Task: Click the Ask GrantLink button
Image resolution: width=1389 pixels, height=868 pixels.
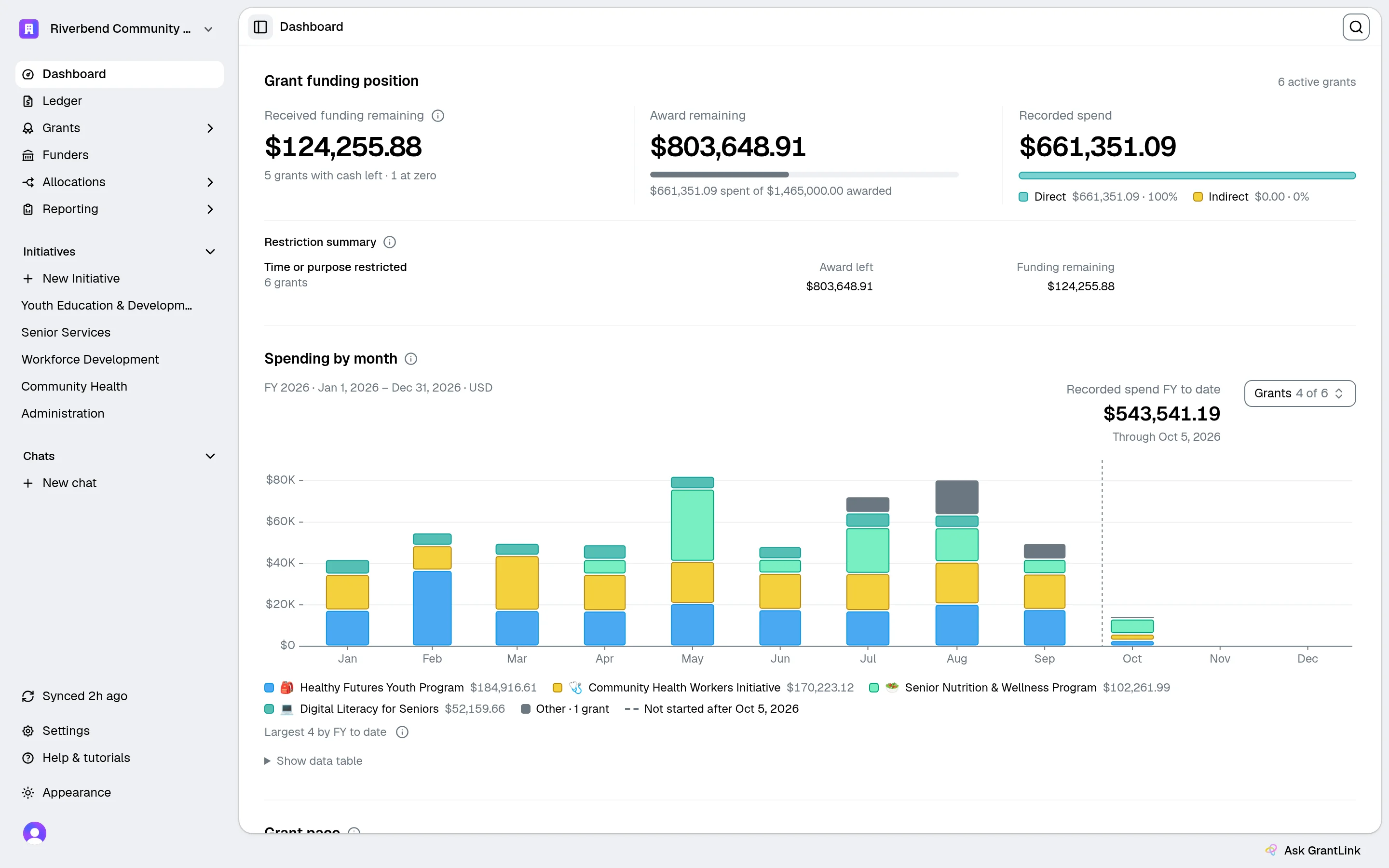Action: click(x=1313, y=850)
